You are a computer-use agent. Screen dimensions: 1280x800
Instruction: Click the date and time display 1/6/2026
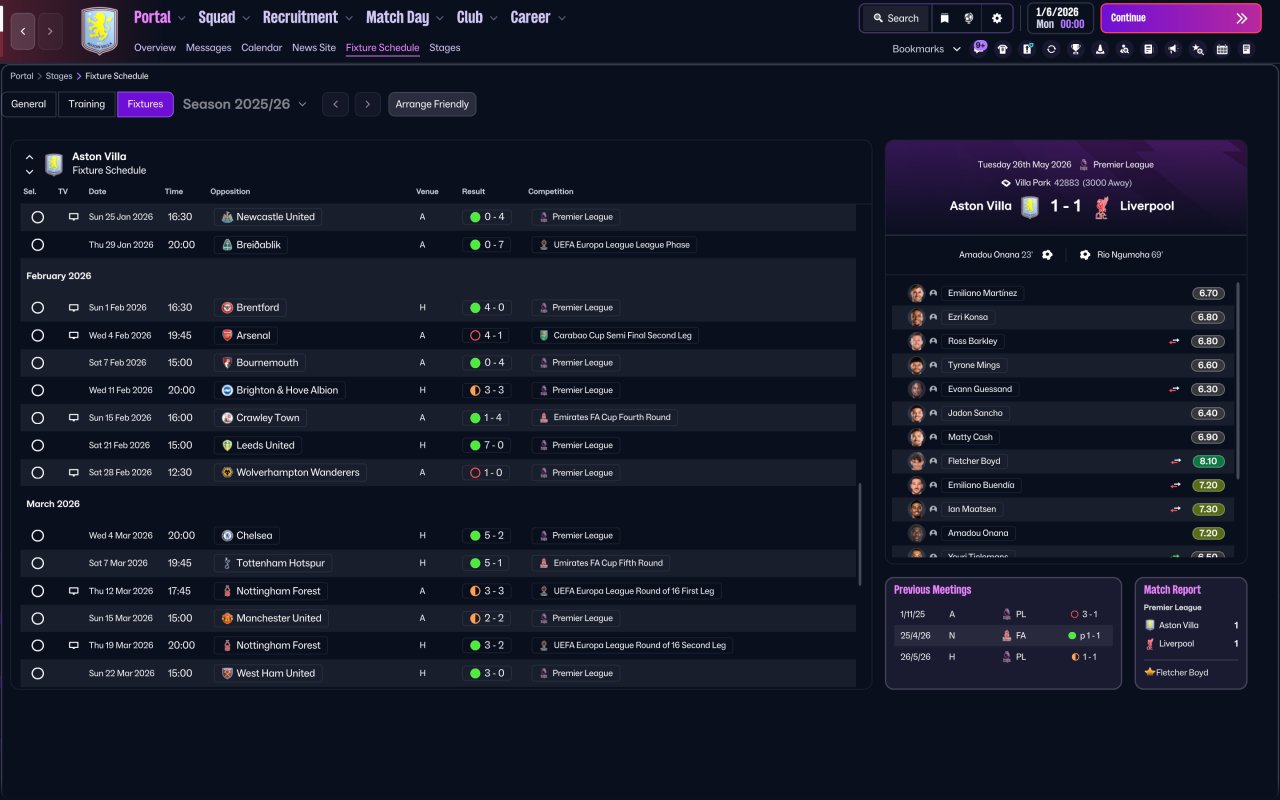click(x=1060, y=18)
